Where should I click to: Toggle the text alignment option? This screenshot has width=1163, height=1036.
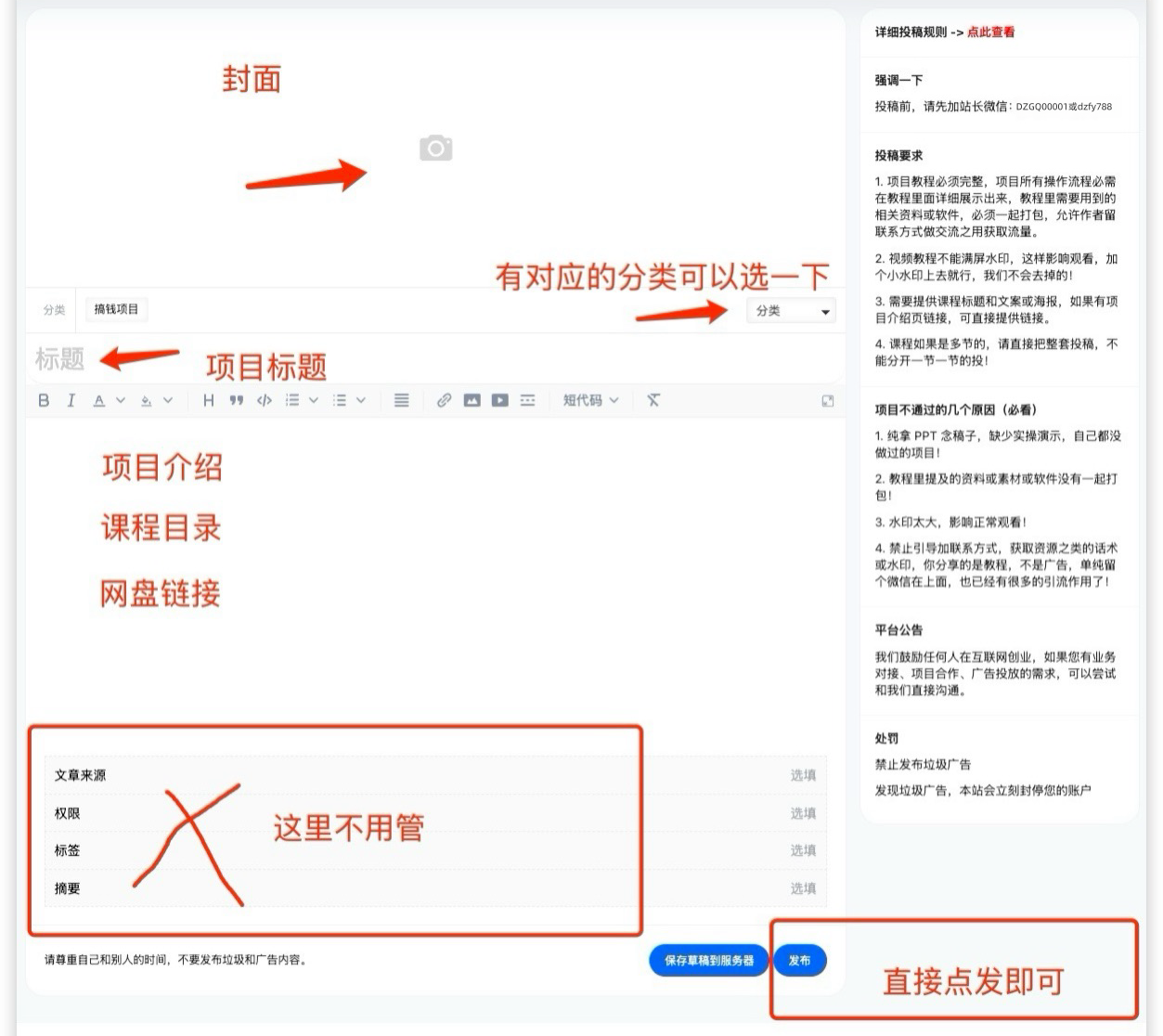(x=401, y=400)
